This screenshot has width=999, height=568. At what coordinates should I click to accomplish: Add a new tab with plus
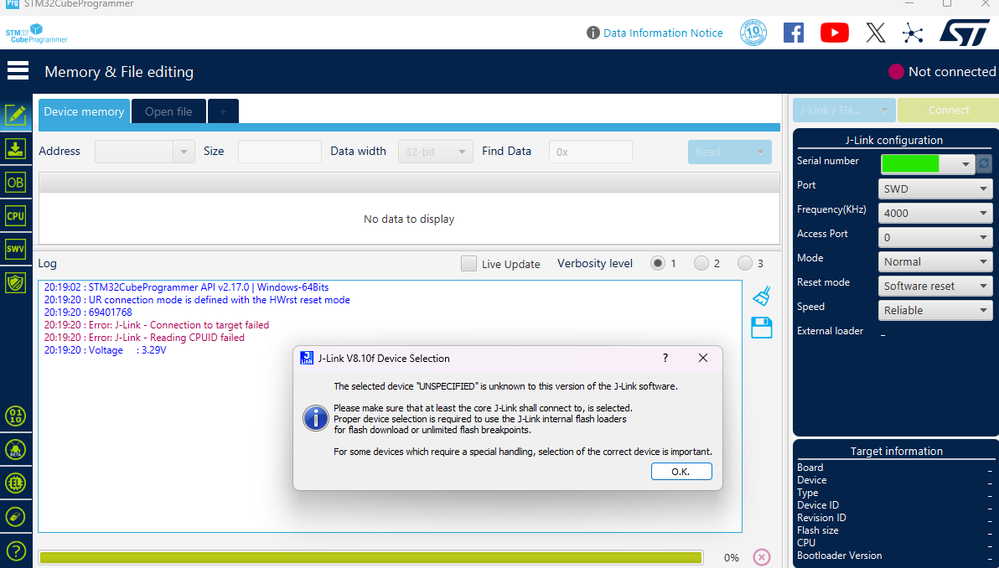click(223, 111)
